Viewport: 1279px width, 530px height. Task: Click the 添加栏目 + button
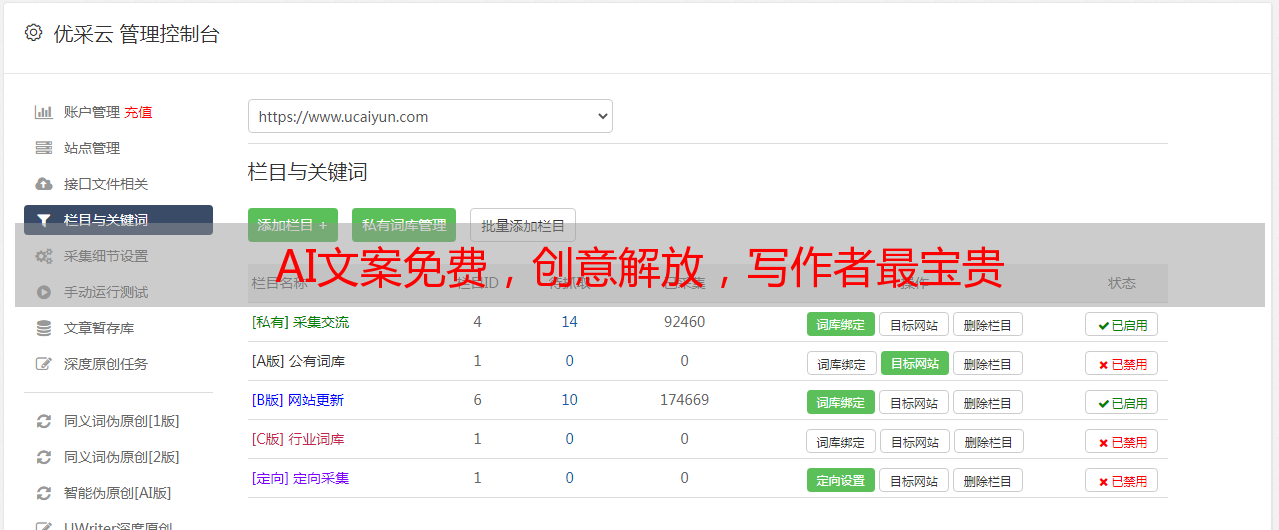coord(293,225)
